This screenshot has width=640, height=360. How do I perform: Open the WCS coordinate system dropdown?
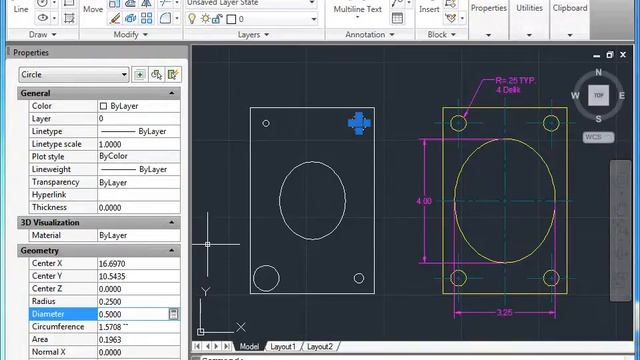click(598, 137)
